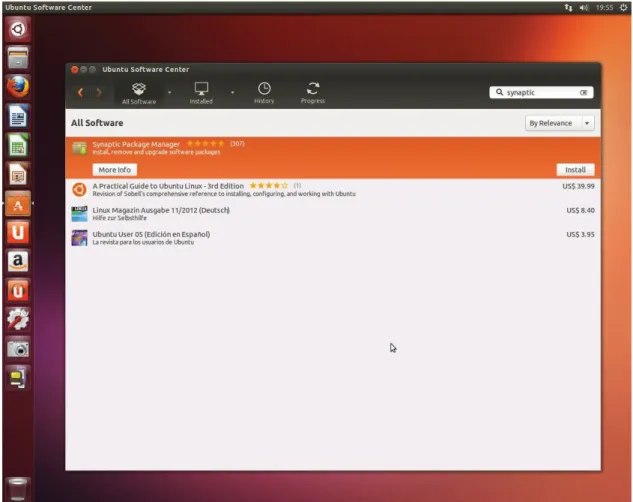Open the Progress view

pos(313,94)
